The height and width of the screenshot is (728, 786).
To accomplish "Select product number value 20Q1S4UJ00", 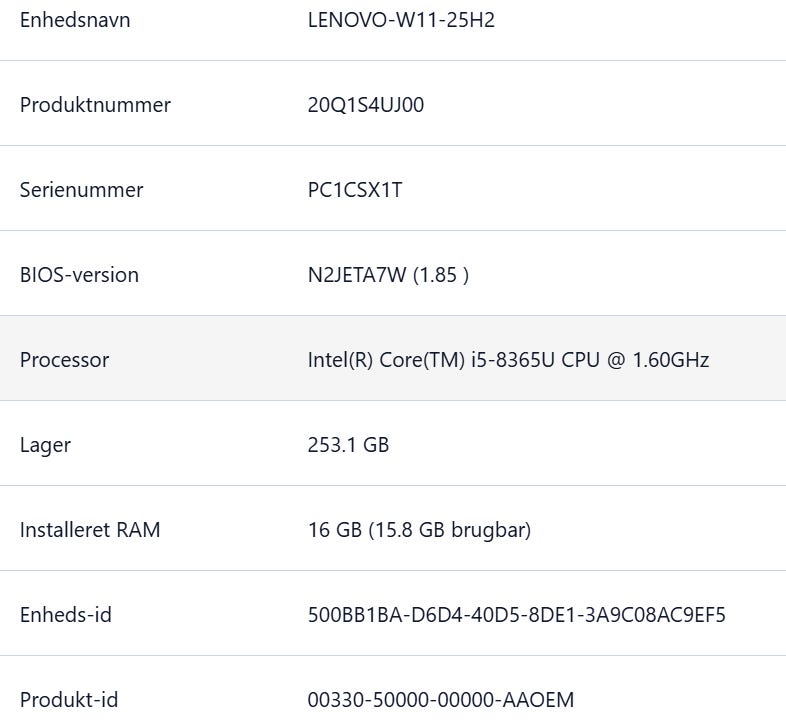I will point(366,105).
